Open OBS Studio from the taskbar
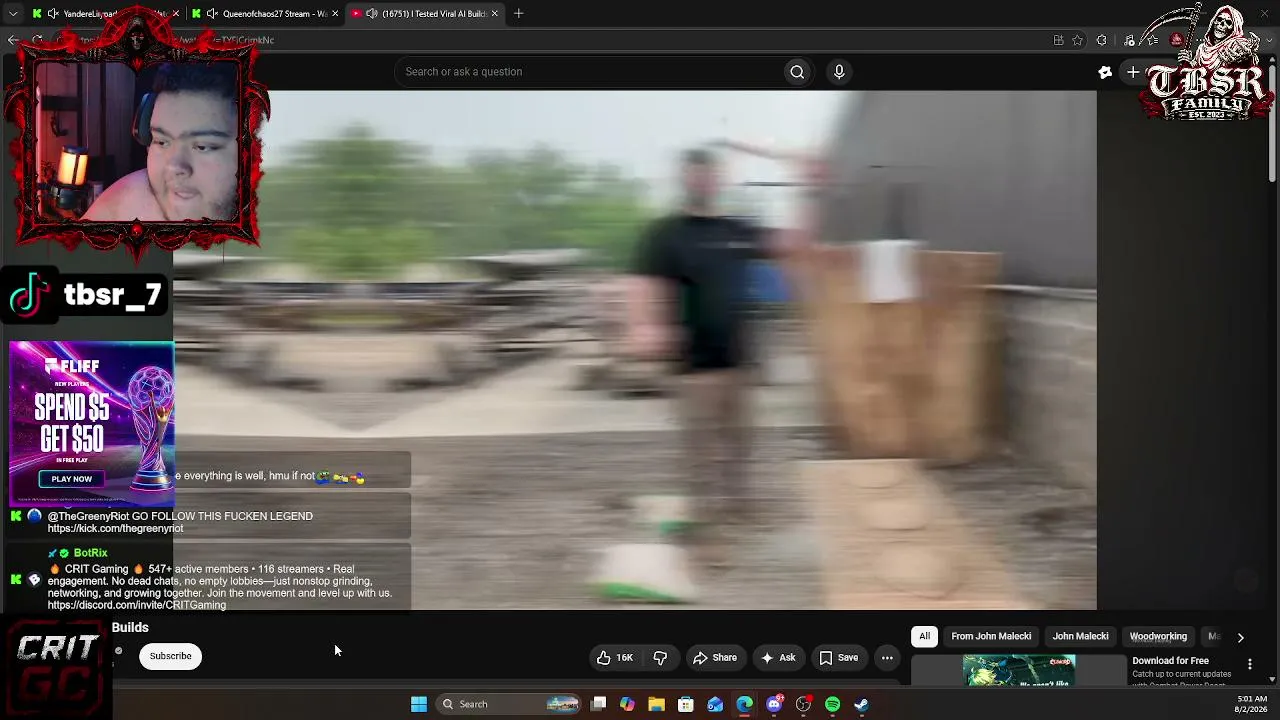This screenshot has width=1280, height=720. (x=803, y=704)
